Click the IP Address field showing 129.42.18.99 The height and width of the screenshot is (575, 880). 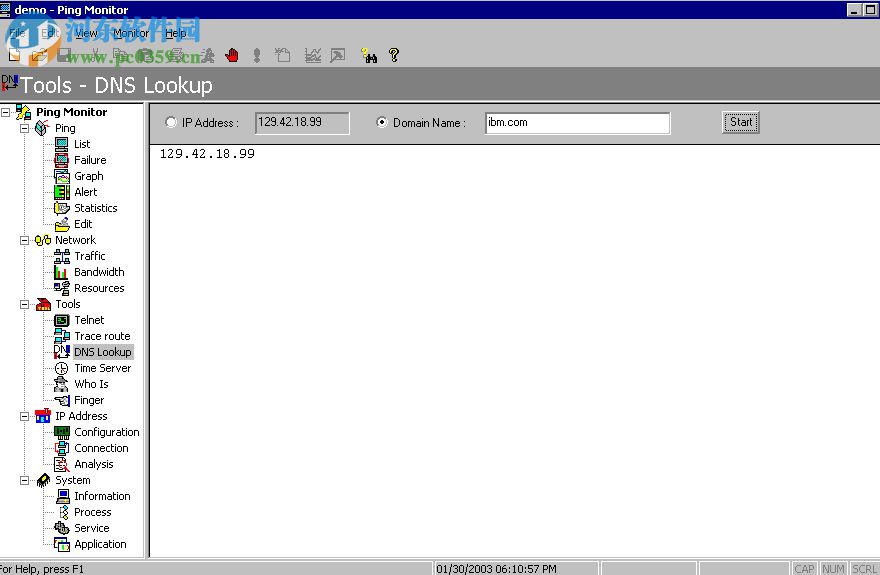point(302,123)
